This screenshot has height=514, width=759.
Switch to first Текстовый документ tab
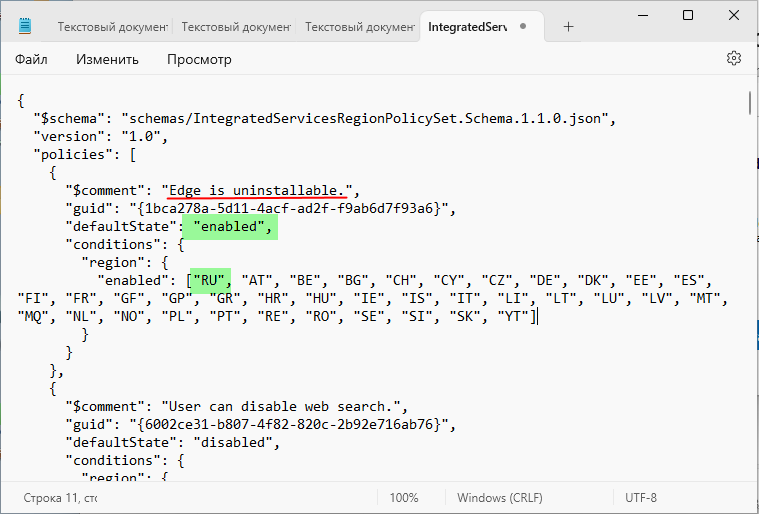click(113, 27)
